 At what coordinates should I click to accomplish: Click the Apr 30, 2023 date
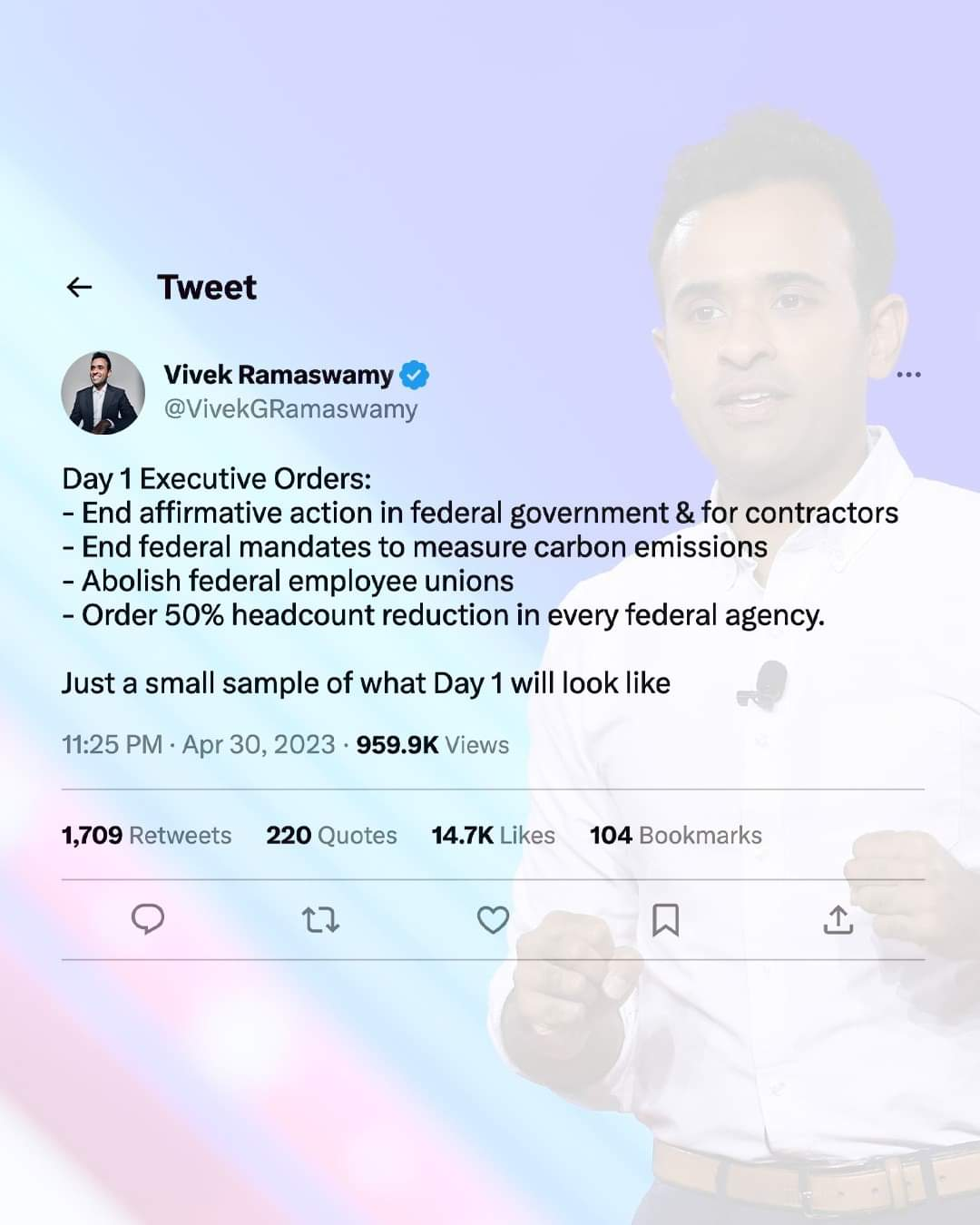click(259, 745)
